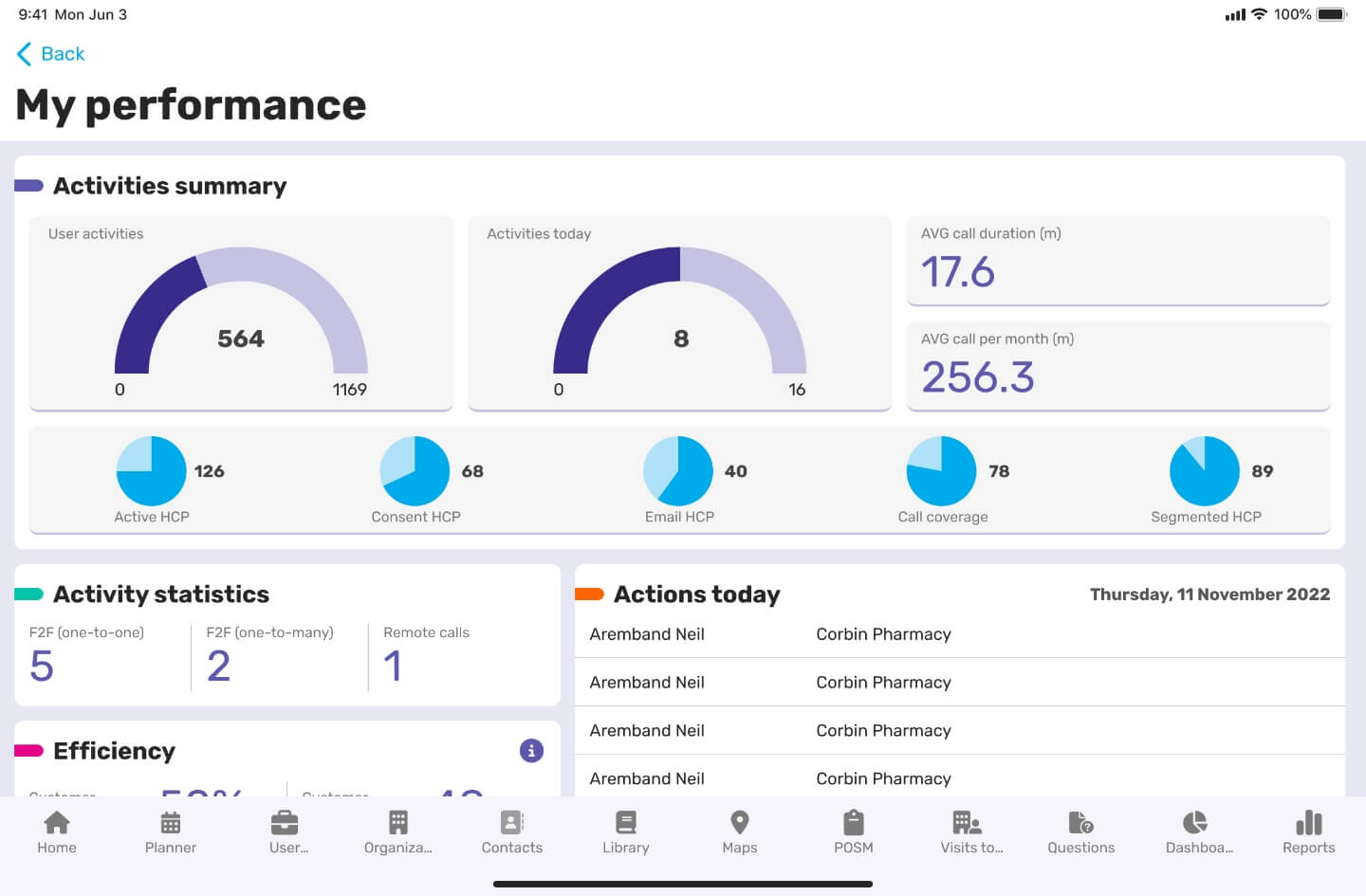The height and width of the screenshot is (896, 1366).
Task: Tap the Email HCP count 40
Action: 736,471
